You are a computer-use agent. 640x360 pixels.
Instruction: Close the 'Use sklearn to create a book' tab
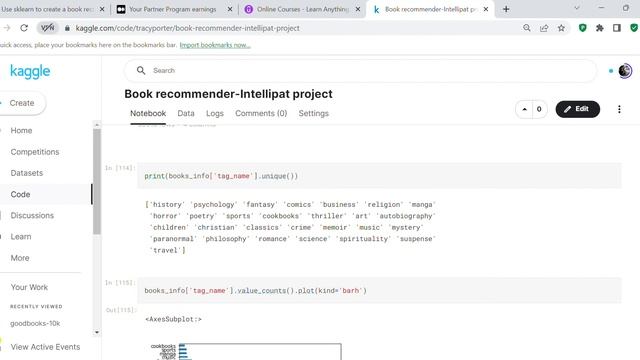pyautogui.click(x=102, y=9)
